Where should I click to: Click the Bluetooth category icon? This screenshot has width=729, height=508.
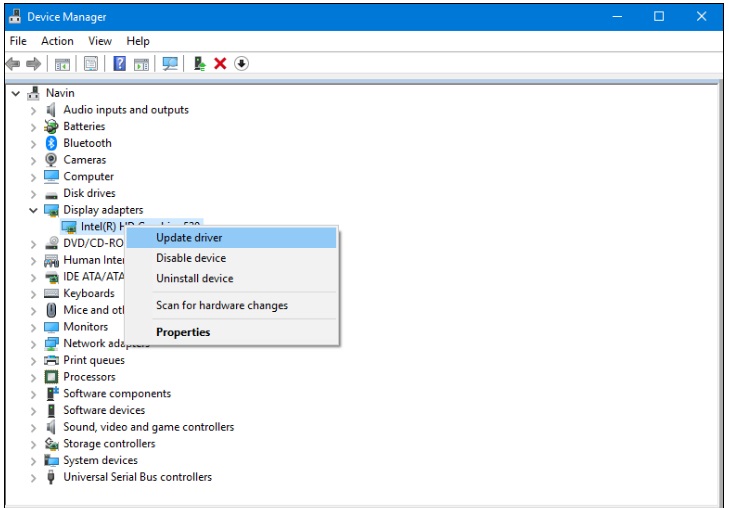(51, 143)
